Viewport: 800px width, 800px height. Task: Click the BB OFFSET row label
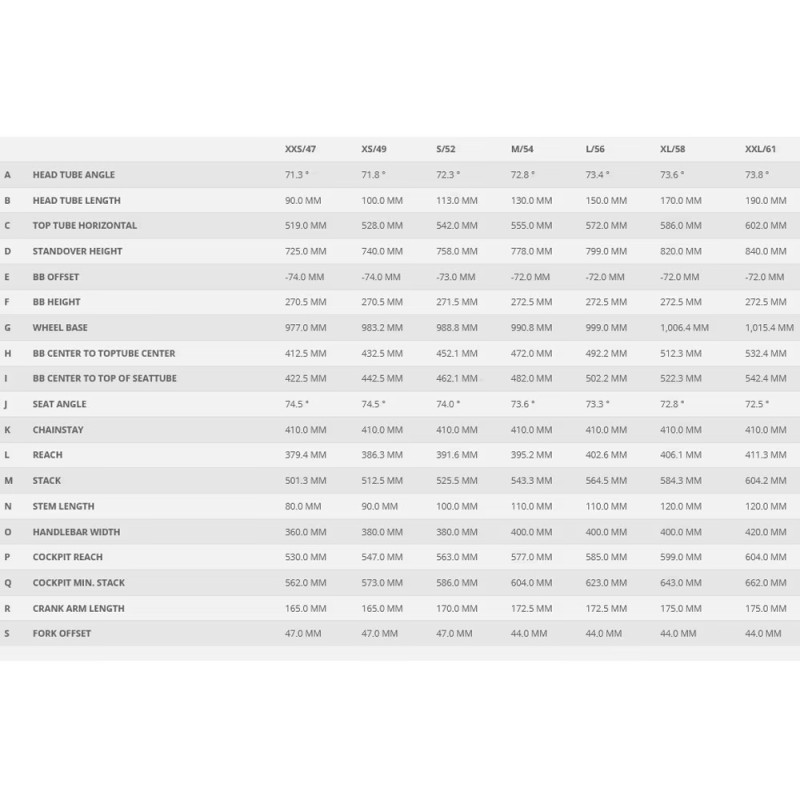click(x=56, y=276)
